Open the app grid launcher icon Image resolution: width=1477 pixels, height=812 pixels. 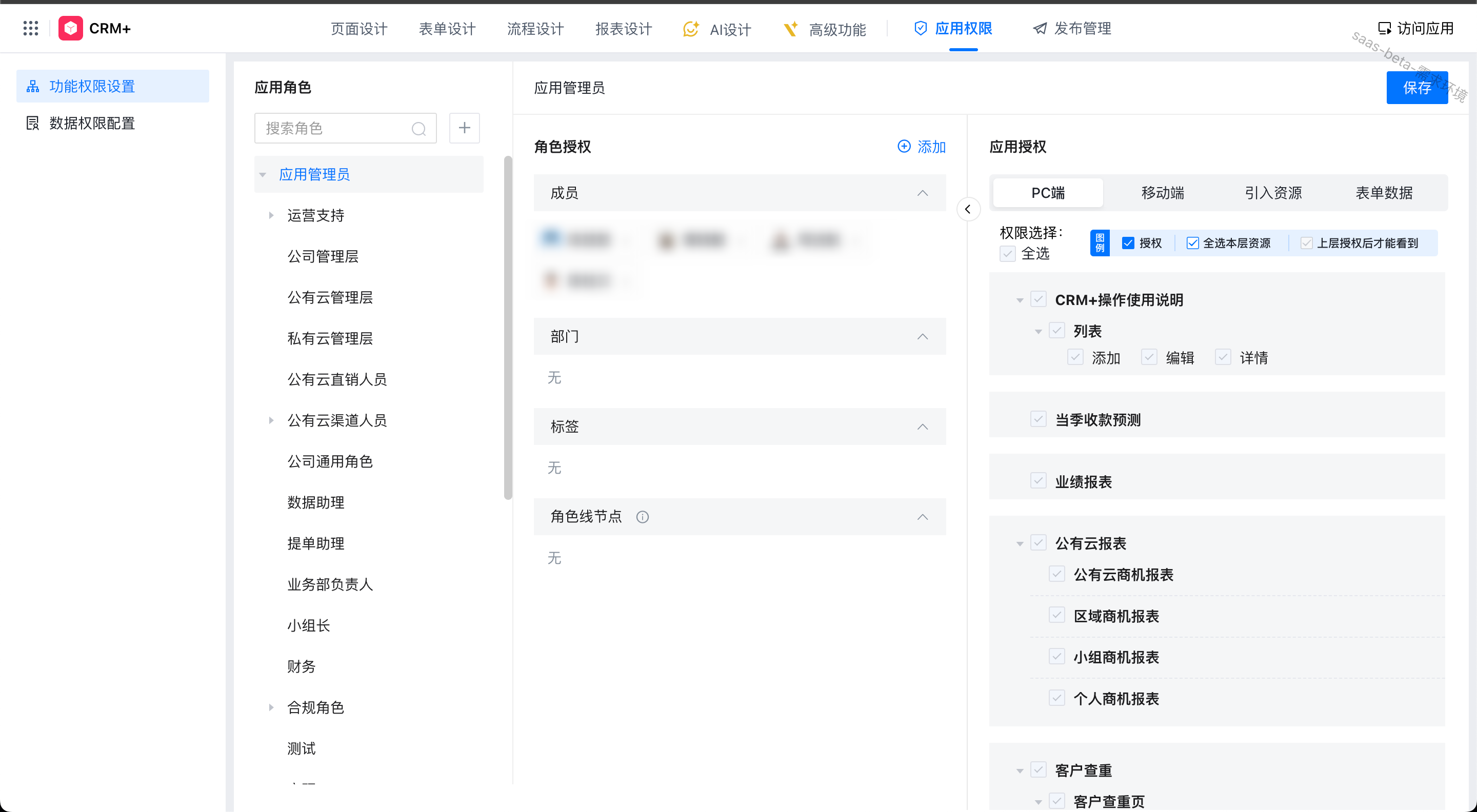[x=30, y=28]
